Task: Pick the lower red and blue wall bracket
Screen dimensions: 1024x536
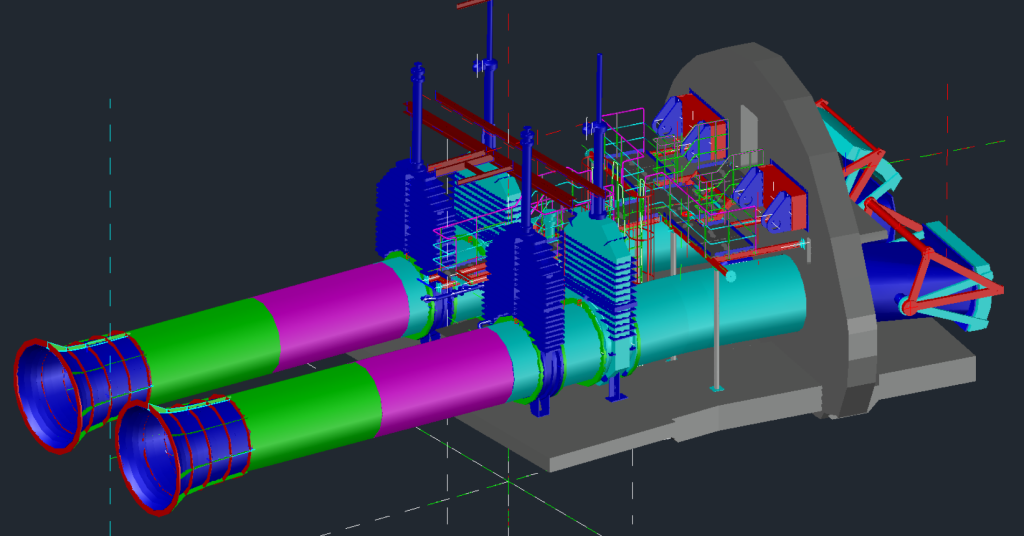Action: (768, 195)
